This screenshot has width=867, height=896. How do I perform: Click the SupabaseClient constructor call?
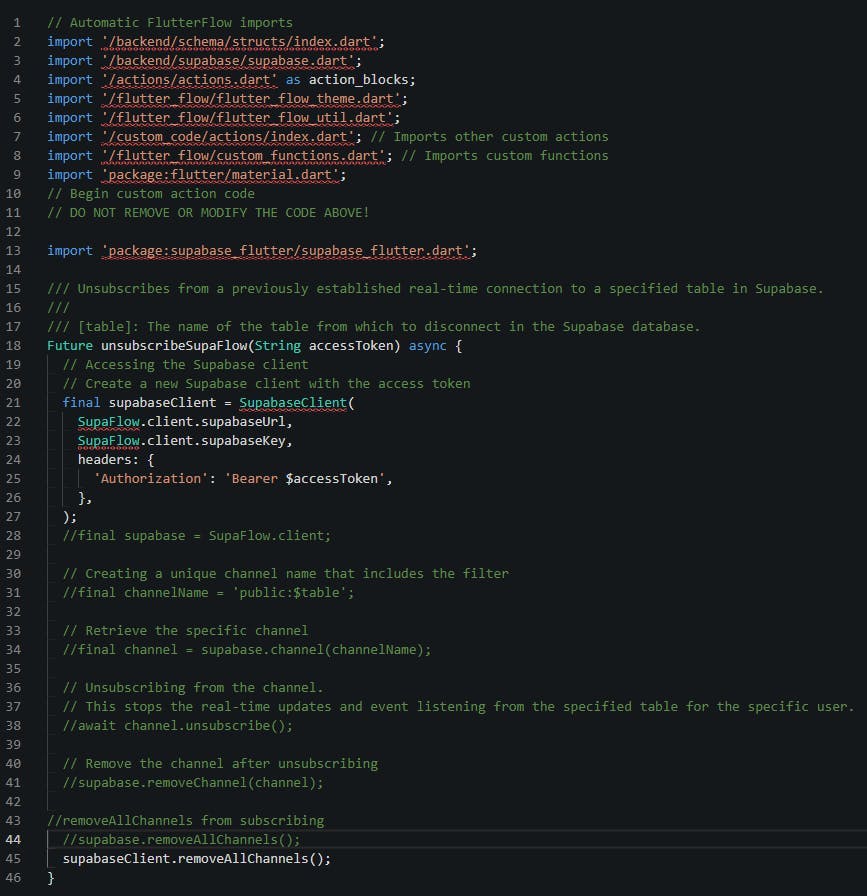click(293, 402)
